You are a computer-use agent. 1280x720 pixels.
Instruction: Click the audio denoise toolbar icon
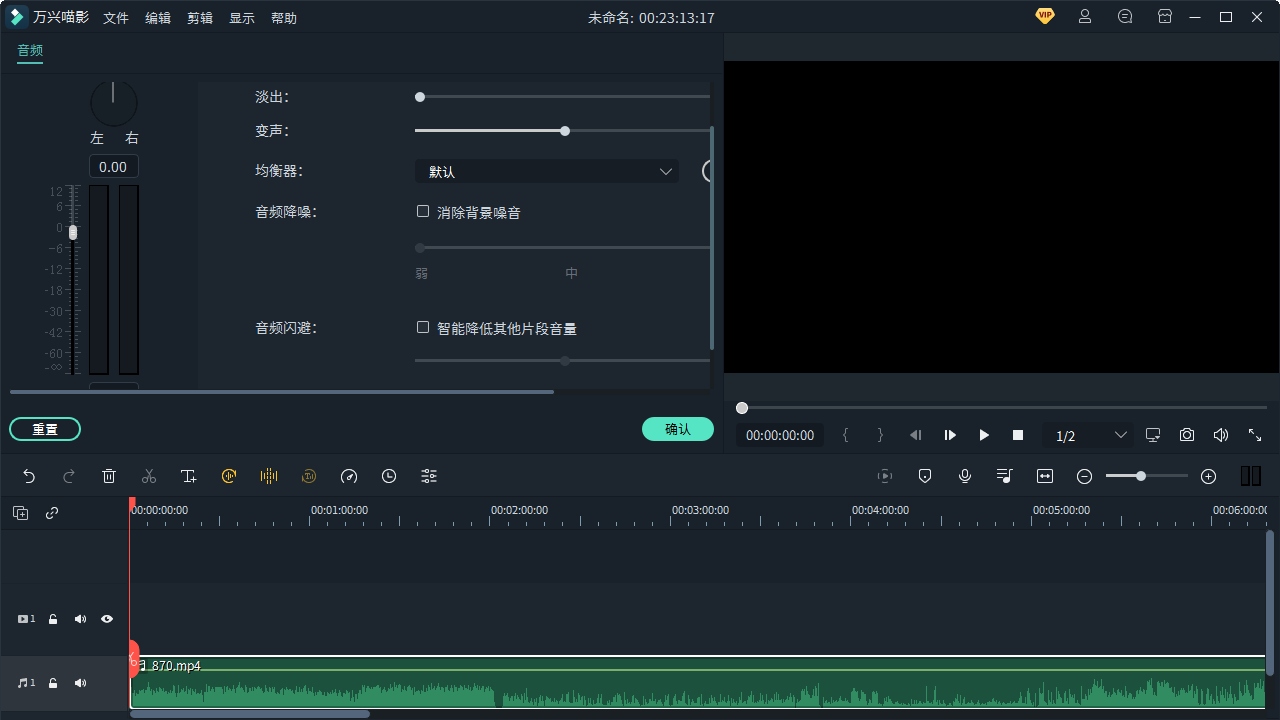pyautogui.click(x=269, y=476)
